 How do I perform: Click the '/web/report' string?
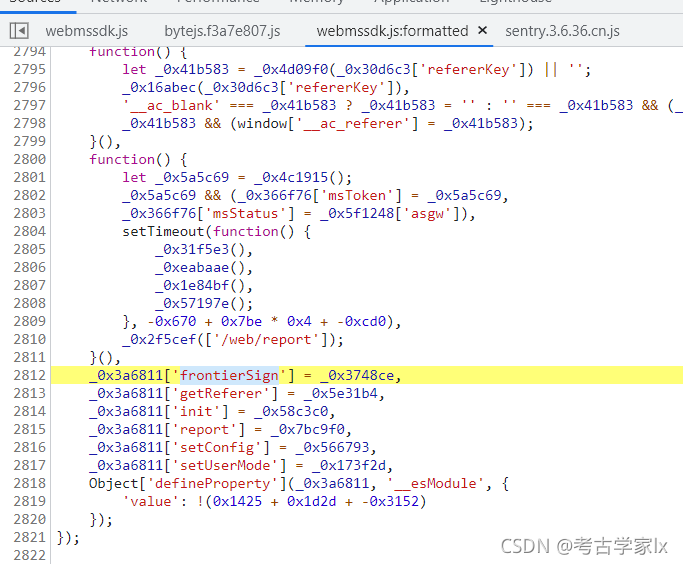click(x=270, y=339)
